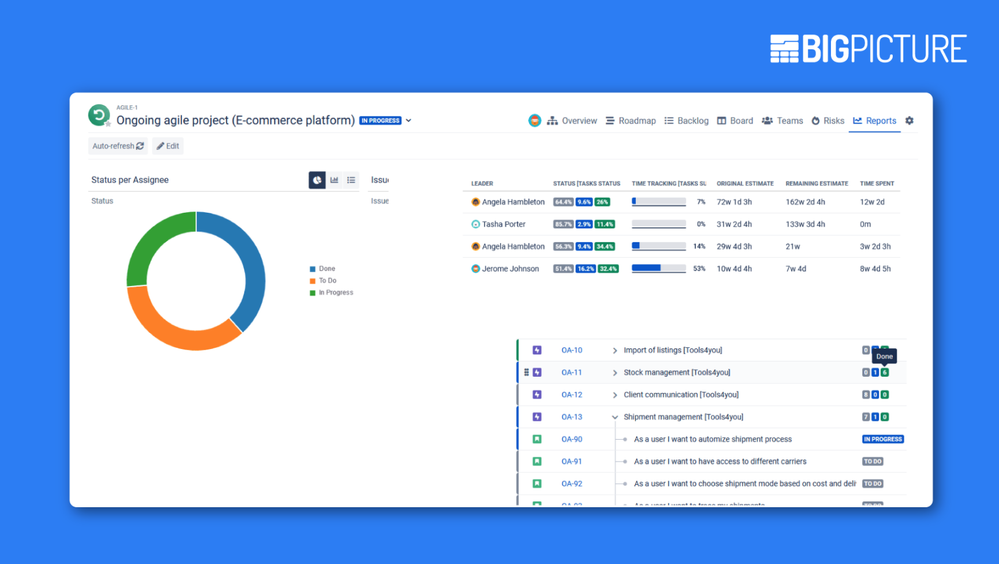999x564 pixels.
Task: Click Done legend blue swatch
Action: point(313,269)
